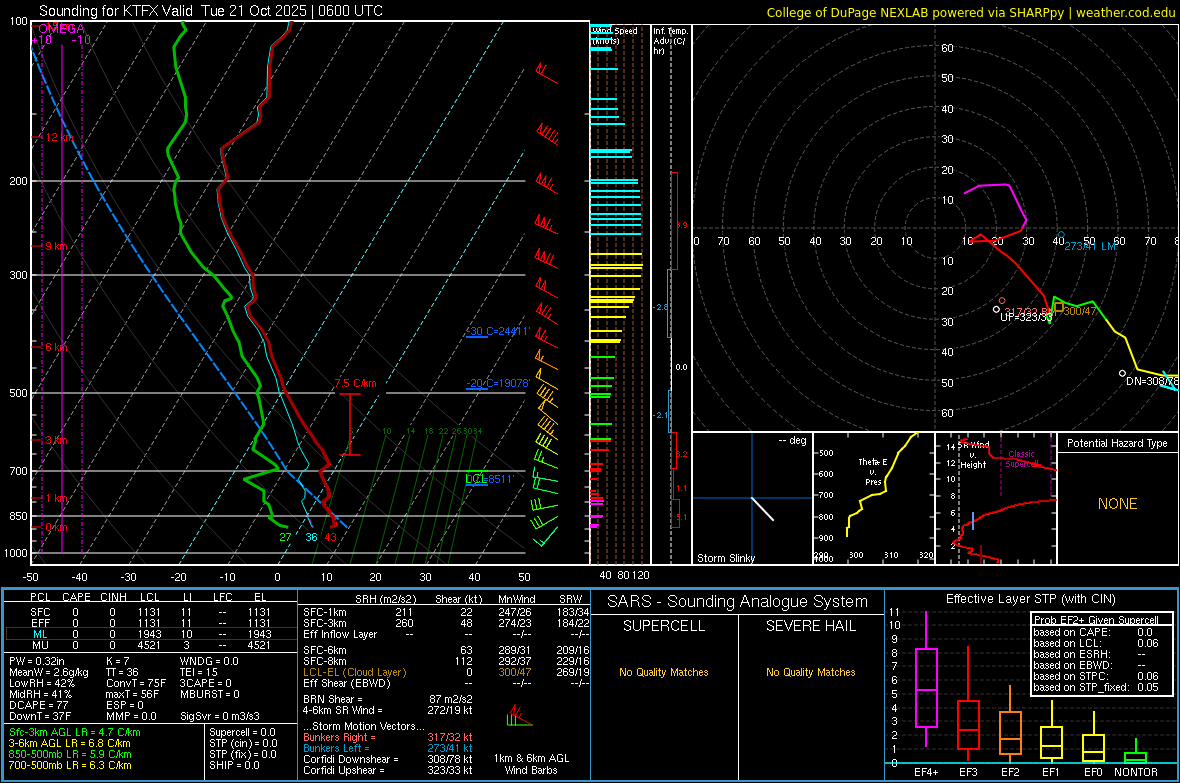Click the MeanW = 2.6g/kg value
The image size is (1180, 783).
click(x=49, y=672)
